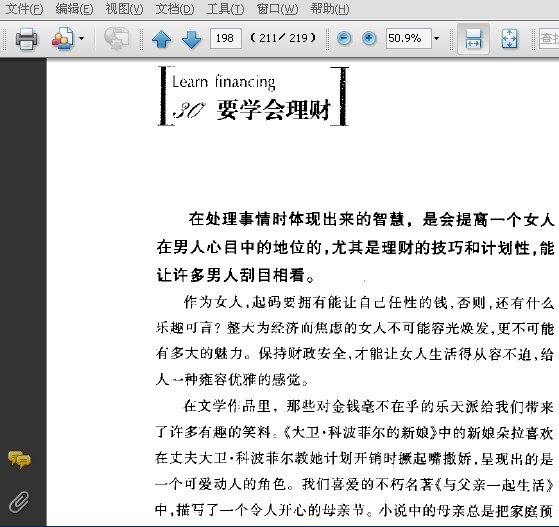Go to previous page with up arrow
This screenshot has width=559, height=527.
tap(161, 39)
